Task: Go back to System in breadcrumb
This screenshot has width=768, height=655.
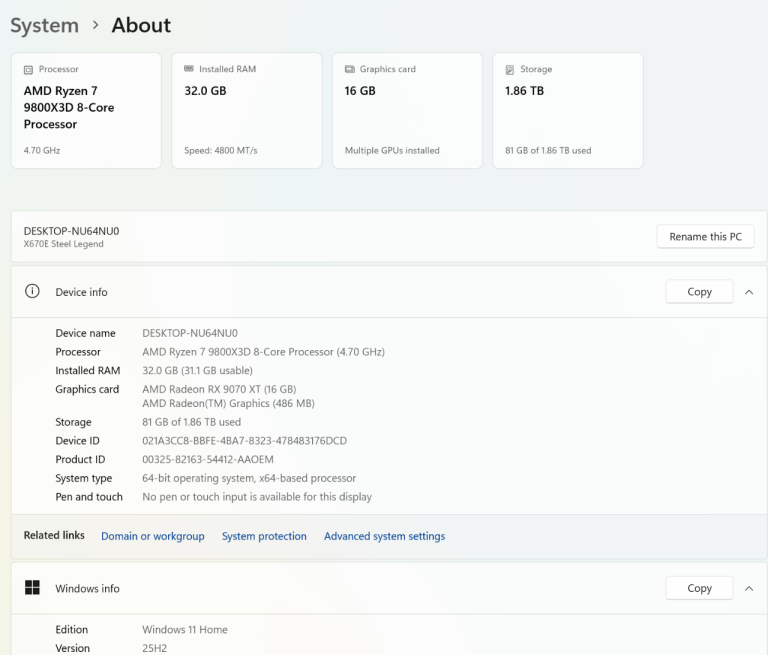Action: (x=45, y=25)
